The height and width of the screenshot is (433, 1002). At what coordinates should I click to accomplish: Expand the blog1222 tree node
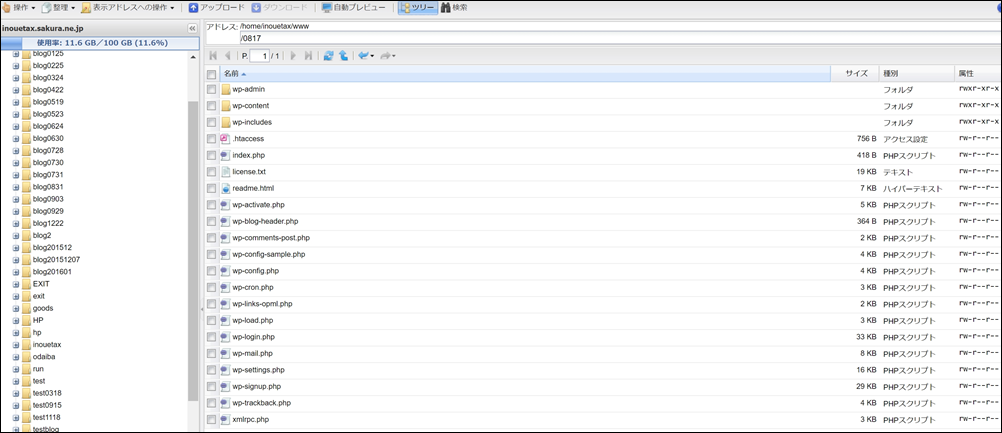pos(16,224)
